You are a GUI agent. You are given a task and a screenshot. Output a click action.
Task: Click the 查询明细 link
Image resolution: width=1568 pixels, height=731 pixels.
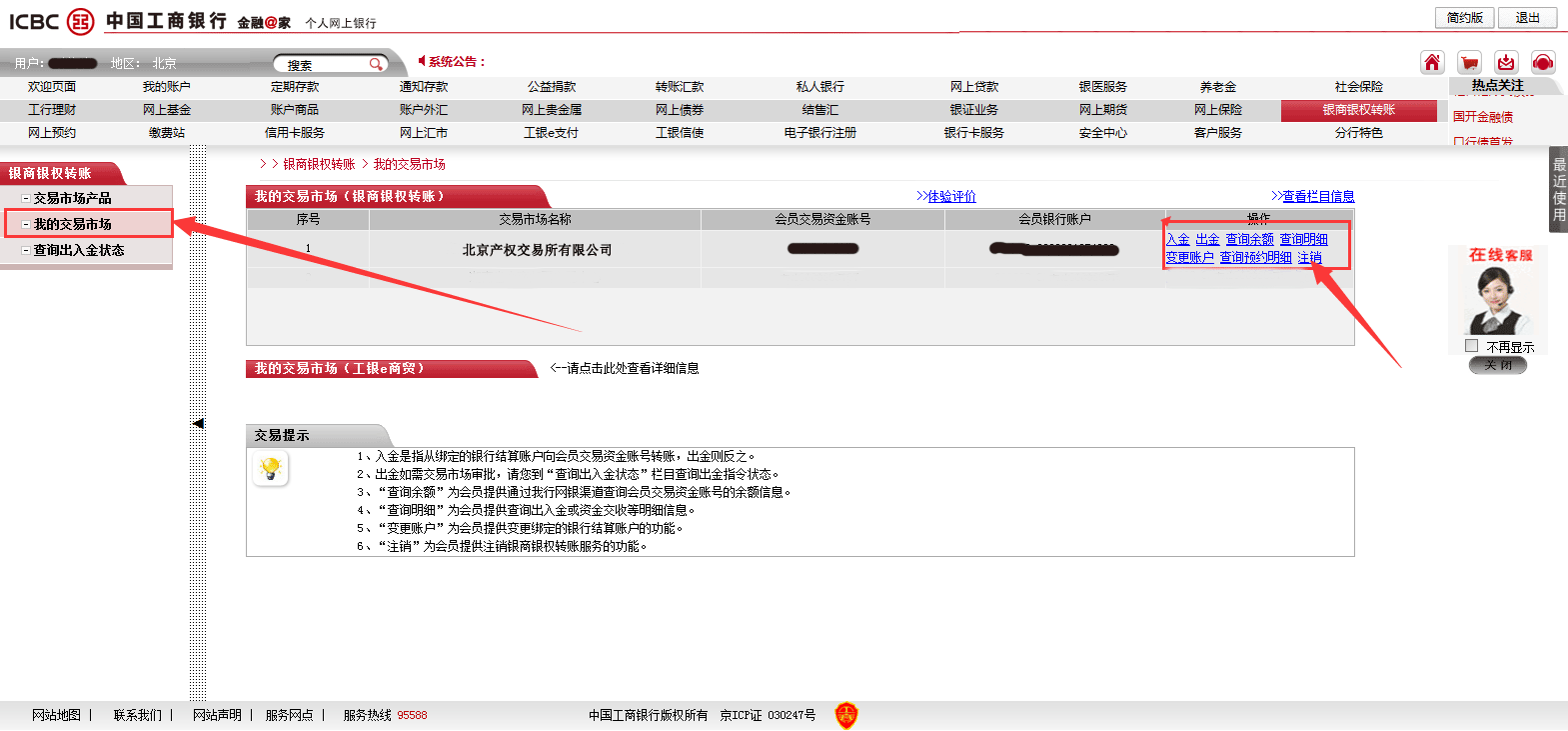1304,240
